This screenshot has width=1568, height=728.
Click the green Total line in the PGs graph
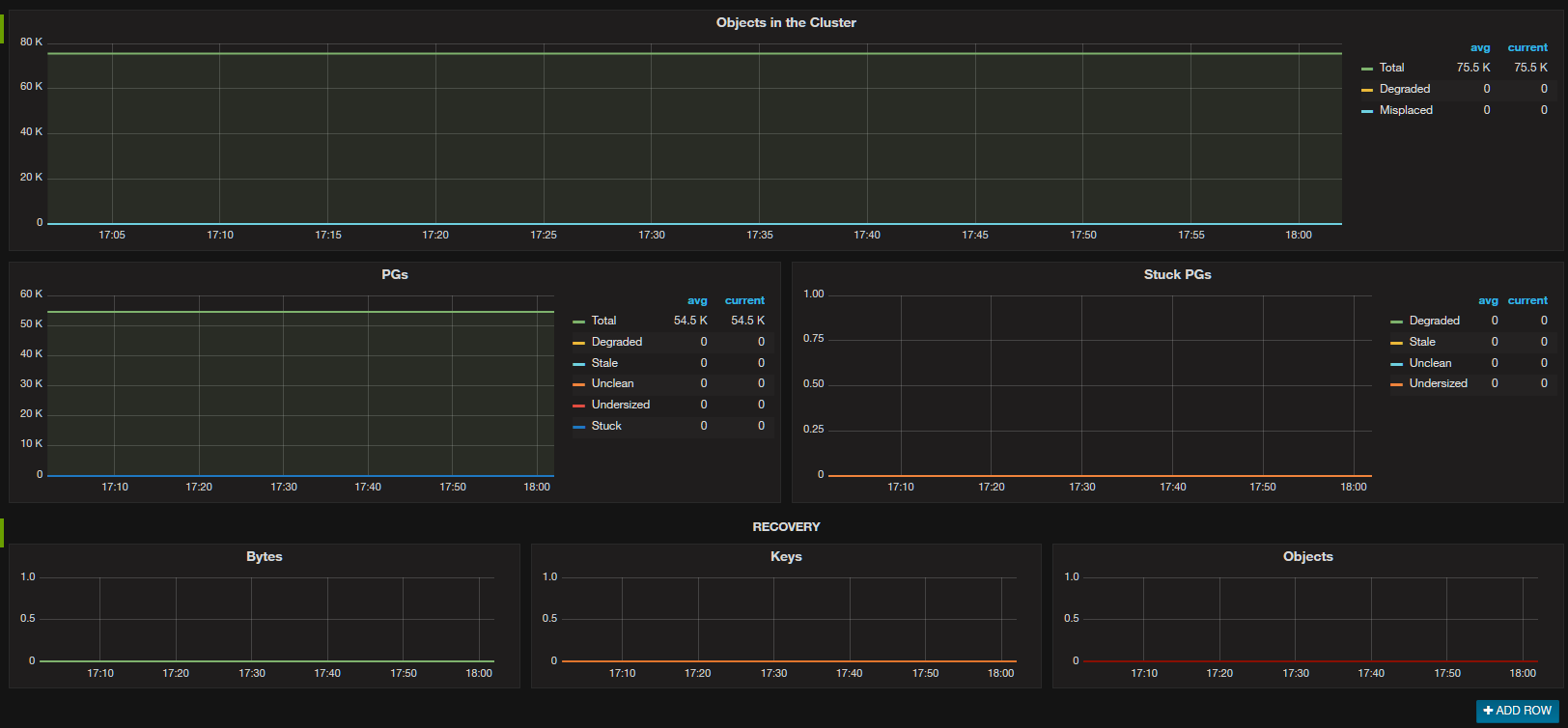(x=300, y=312)
